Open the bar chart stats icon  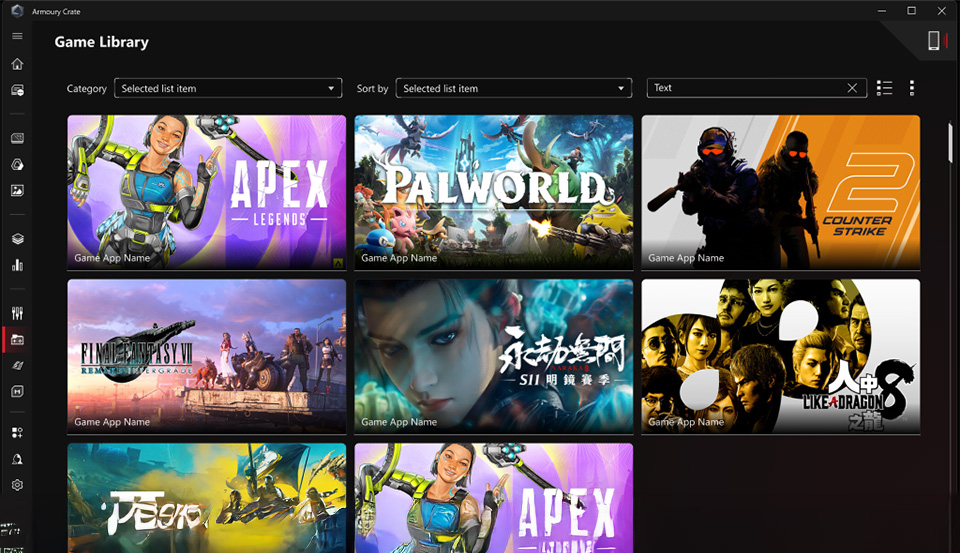coord(17,265)
